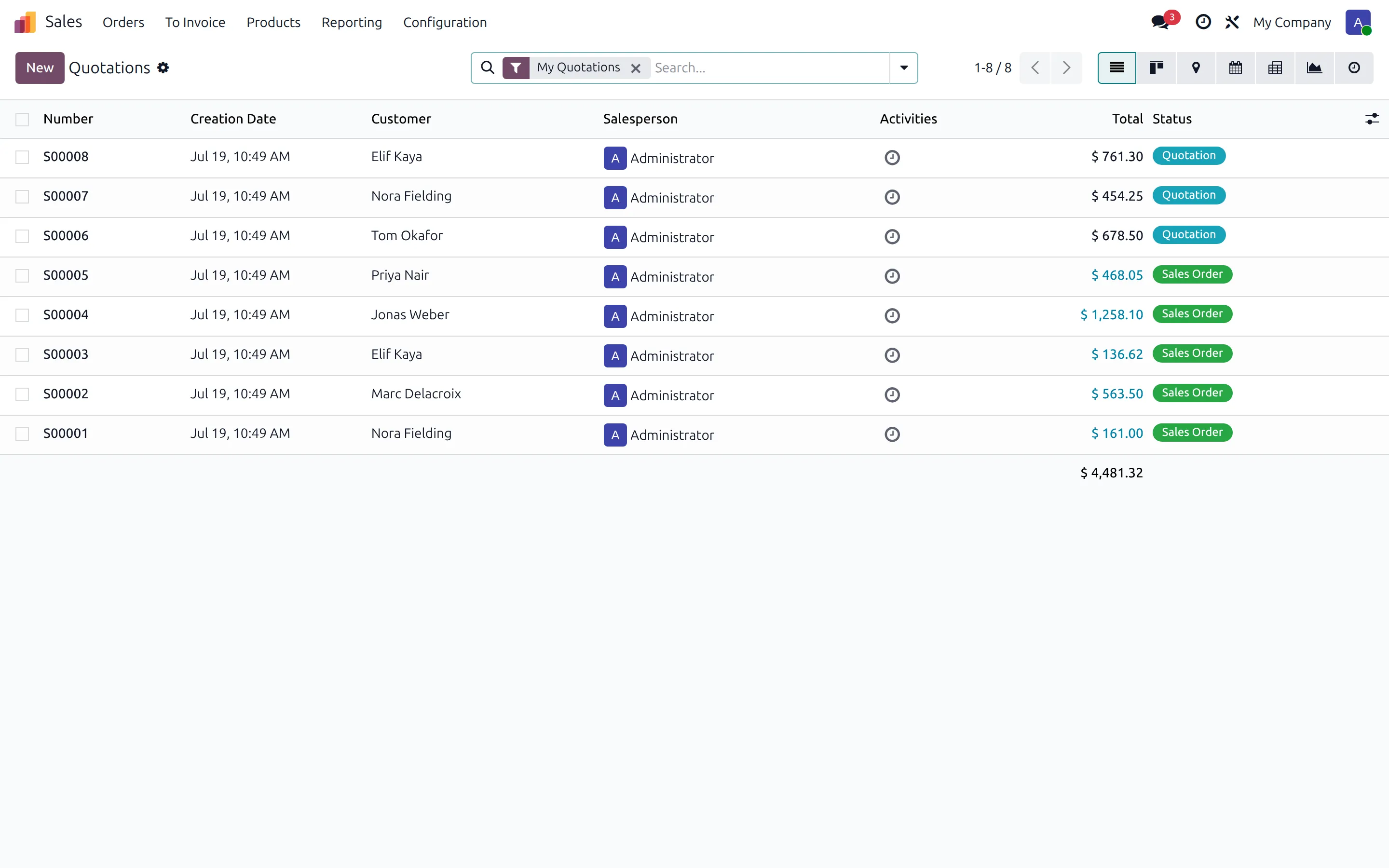1389x868 pixels.
Task: Tick the checkbox for S00002
Action: click(22, 395)
